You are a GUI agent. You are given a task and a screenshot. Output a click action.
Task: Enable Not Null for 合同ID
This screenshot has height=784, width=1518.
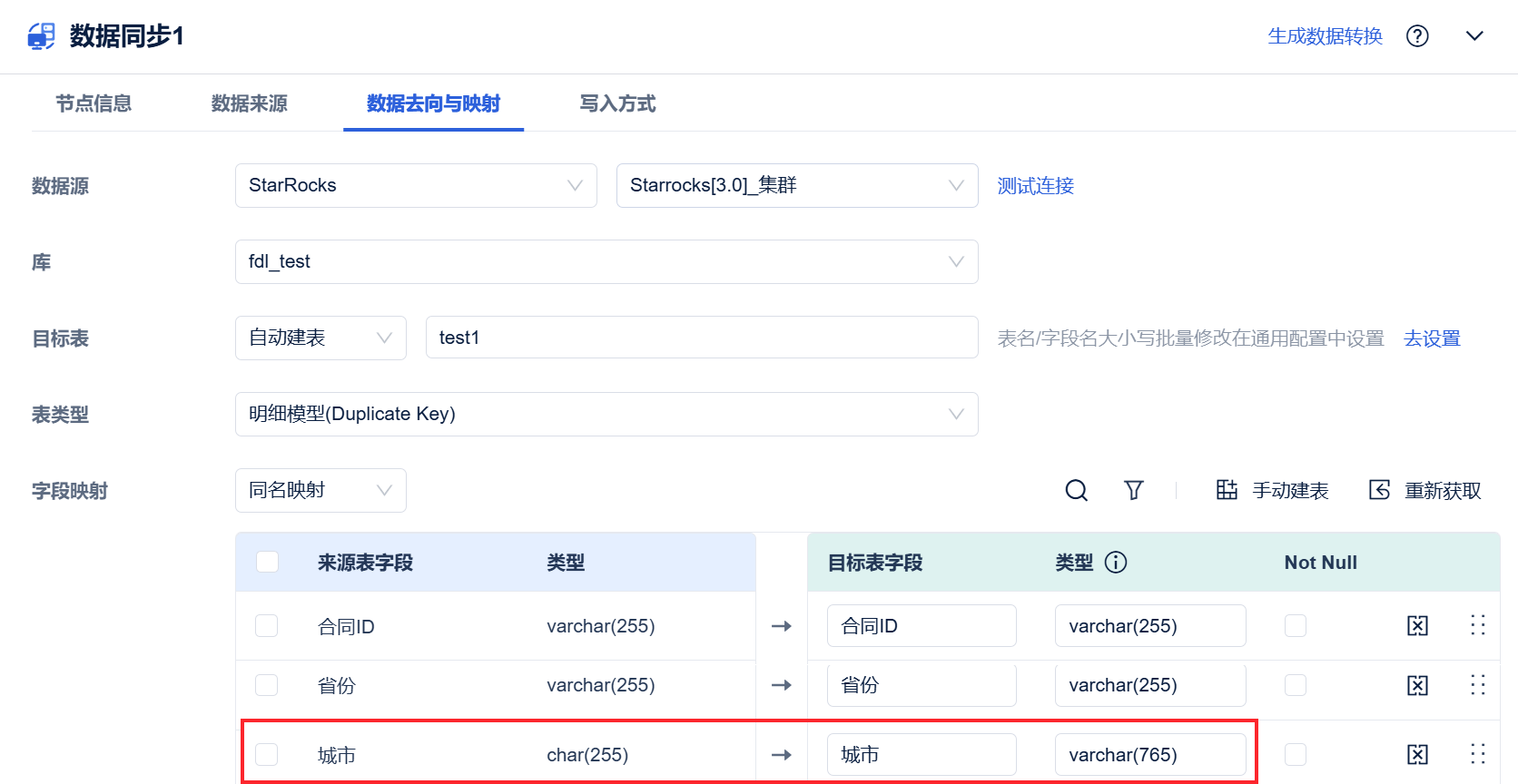click(1296, 625)
